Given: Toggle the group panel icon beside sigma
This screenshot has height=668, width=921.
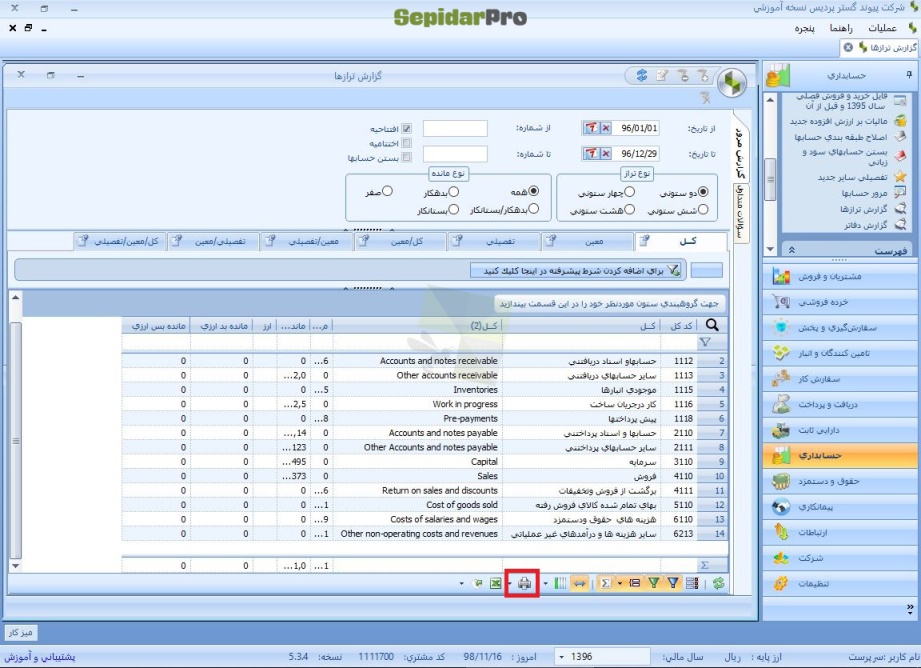Looking at the screenshot, I should click(x=634, y=583).
